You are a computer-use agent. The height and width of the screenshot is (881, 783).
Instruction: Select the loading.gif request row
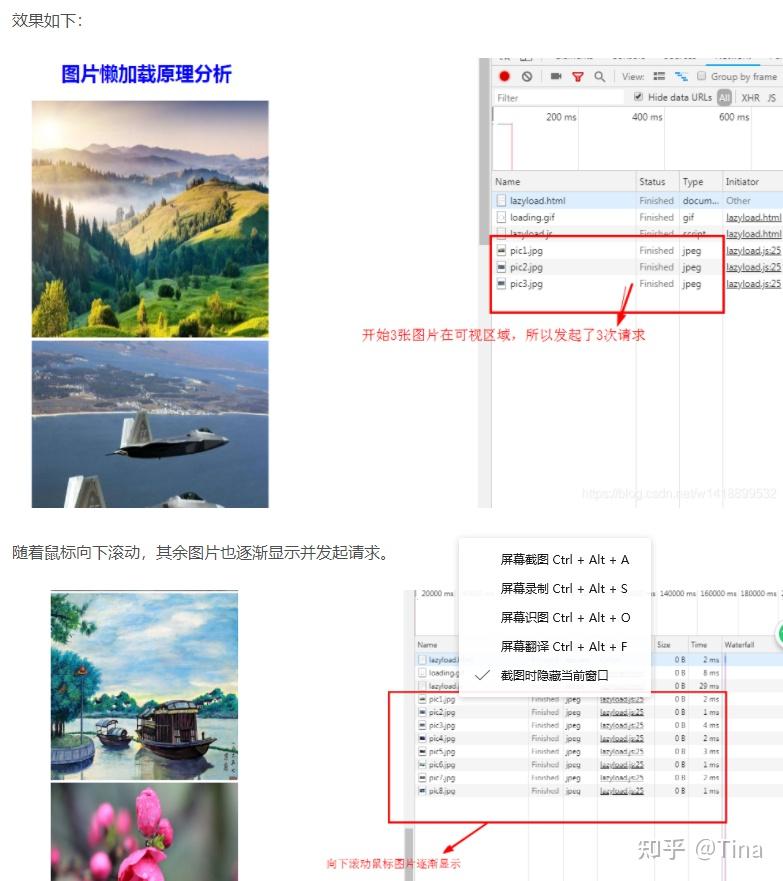[x=638, y=217]
